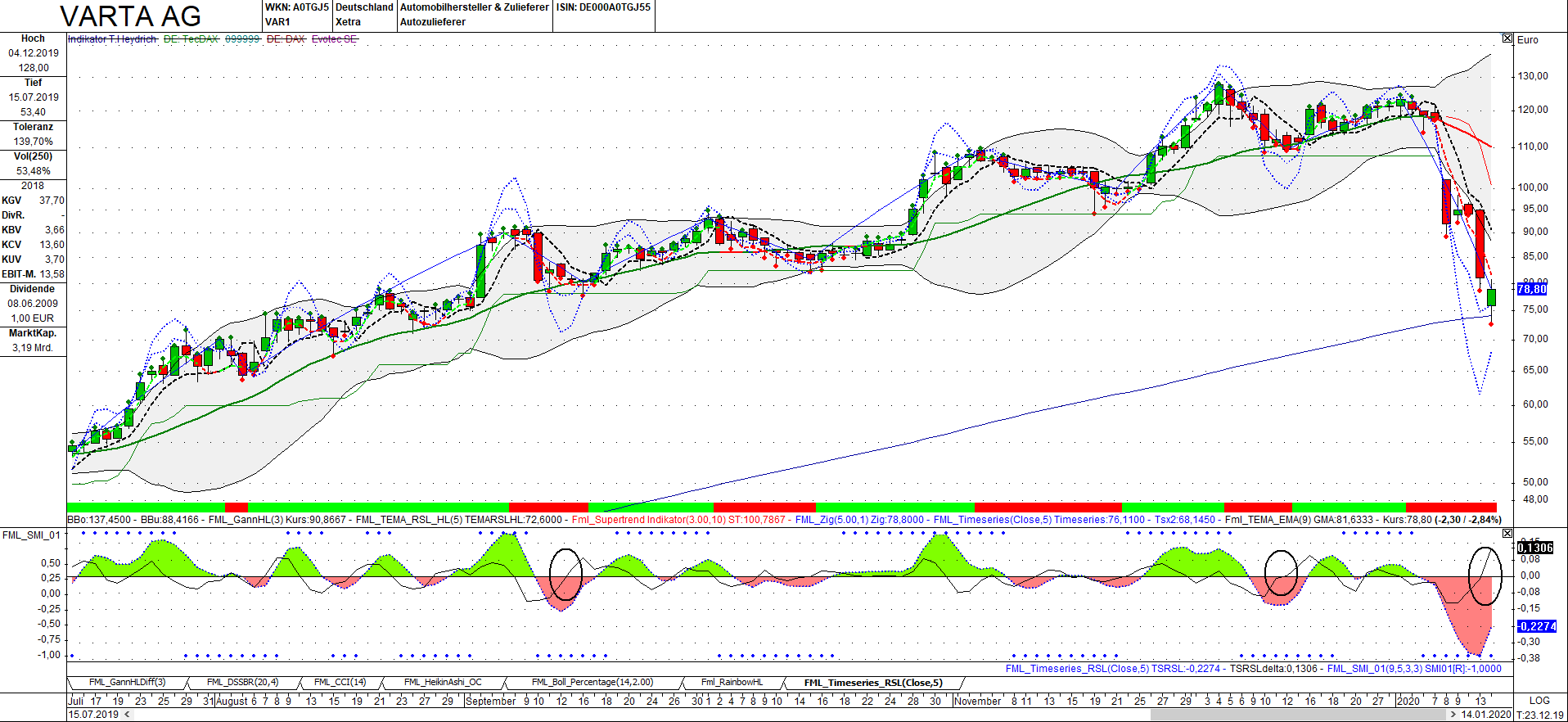
Task: Toggle the 099999 comparison line
Action: [242, 39]
